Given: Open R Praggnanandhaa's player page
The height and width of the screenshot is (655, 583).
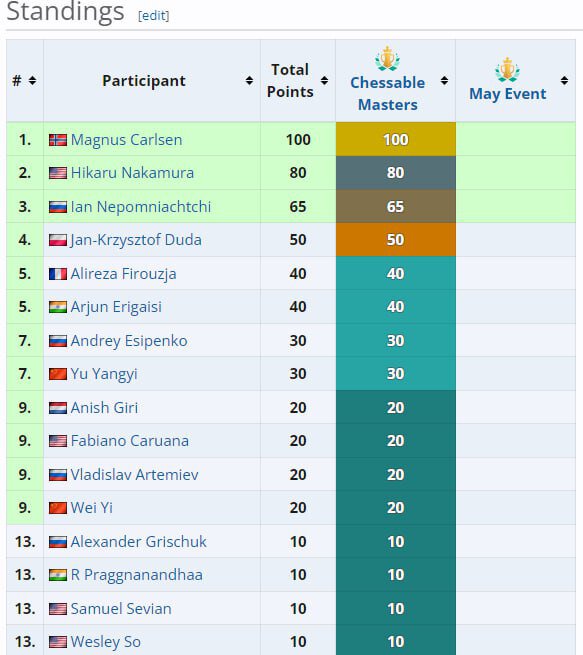Looking at the screenshot, I should pos(137,575).
